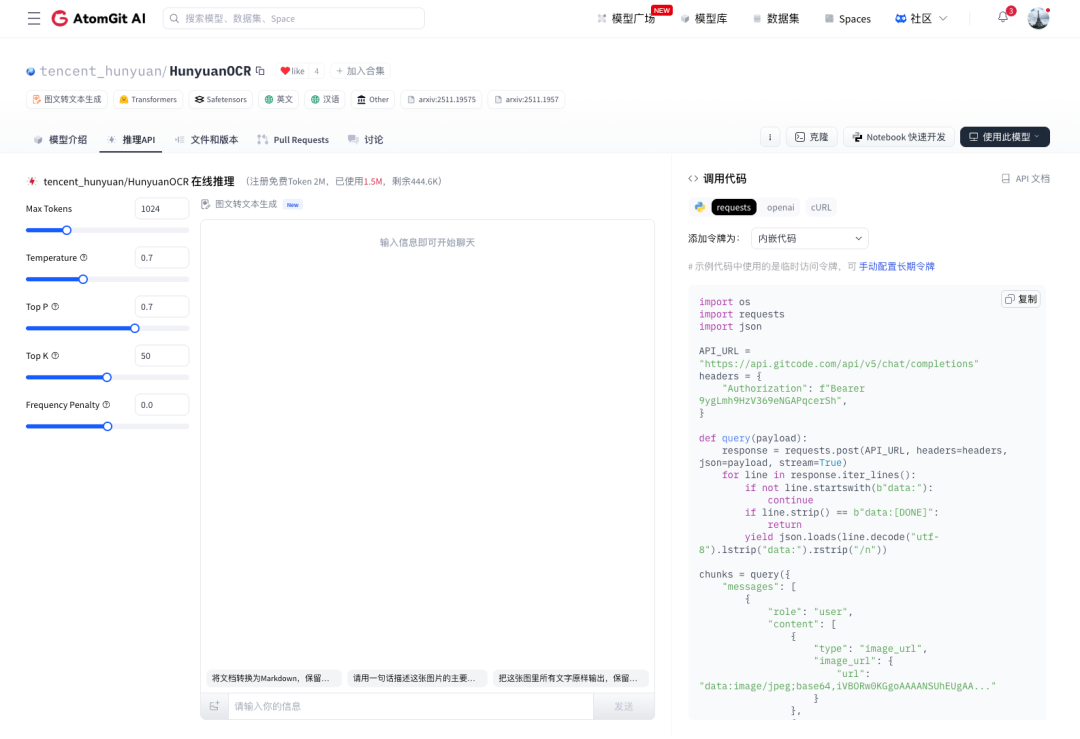
Task: Select prompt suggestion 请用一句话描述这张图片
Action: pos(417,678)
